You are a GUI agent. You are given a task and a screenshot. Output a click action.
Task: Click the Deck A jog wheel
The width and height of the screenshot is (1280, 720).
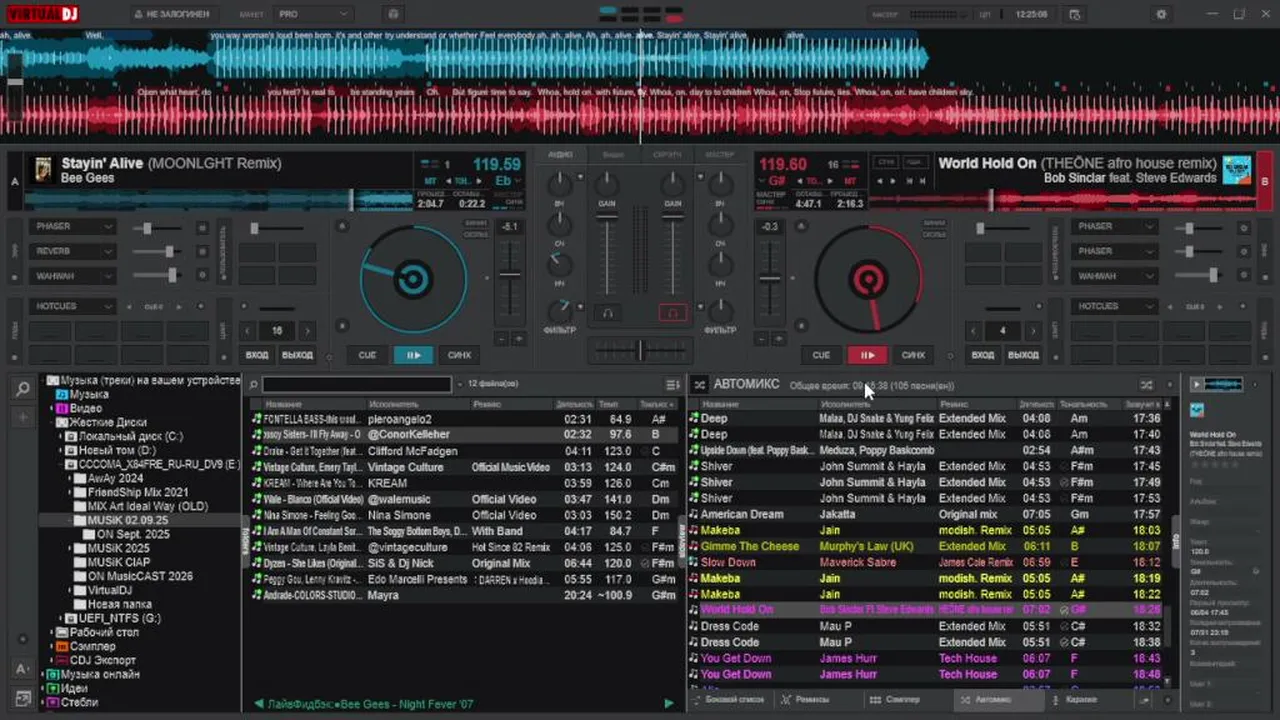pyautogui.click(x=412, y=279)
